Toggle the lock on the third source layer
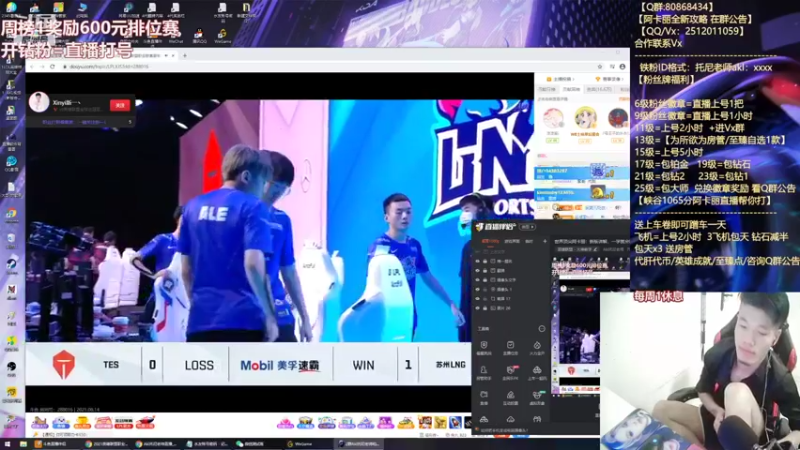800x450 pixels. (x=485, y=280)
